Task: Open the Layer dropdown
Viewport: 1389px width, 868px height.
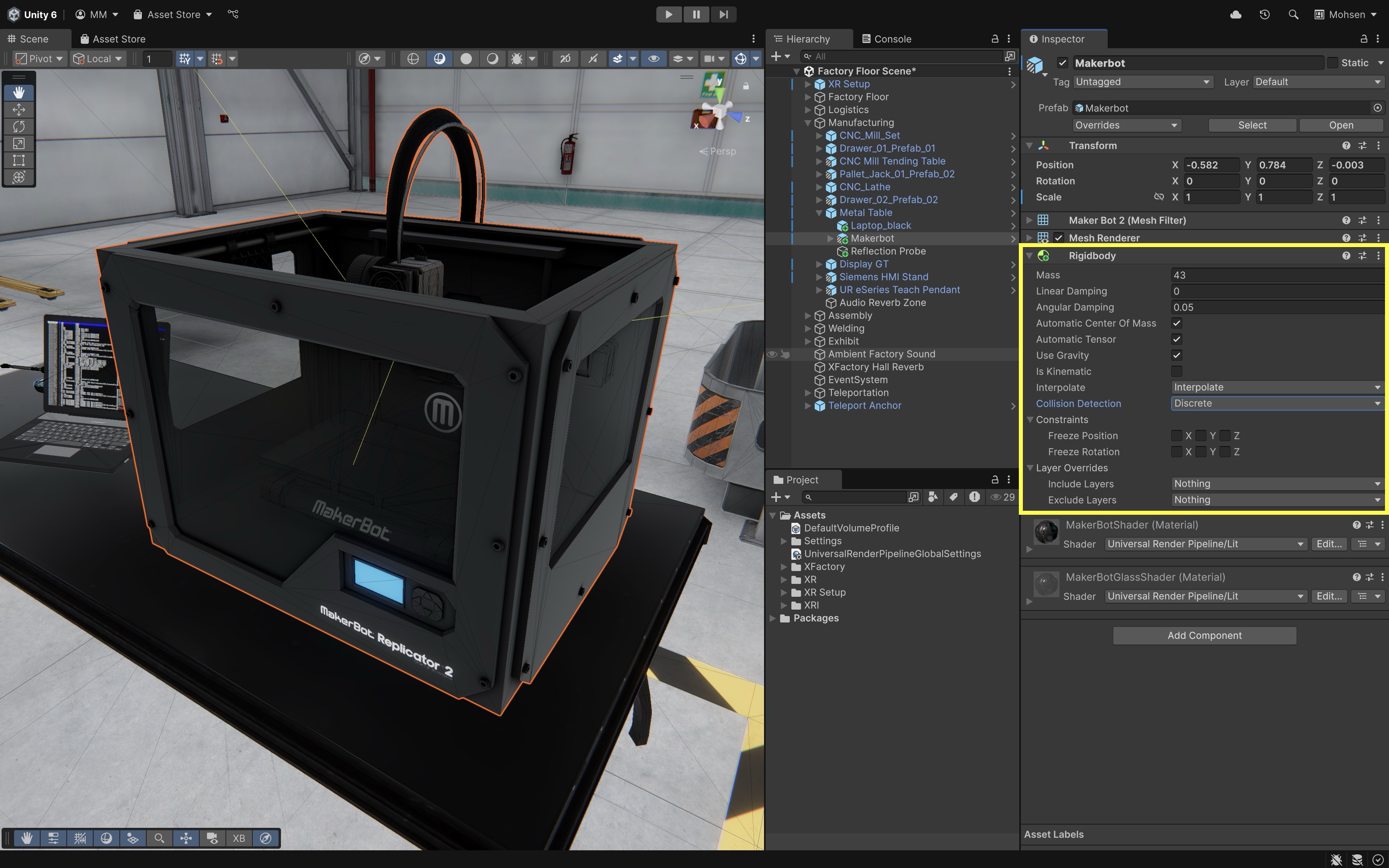Action: [1318, 82]
